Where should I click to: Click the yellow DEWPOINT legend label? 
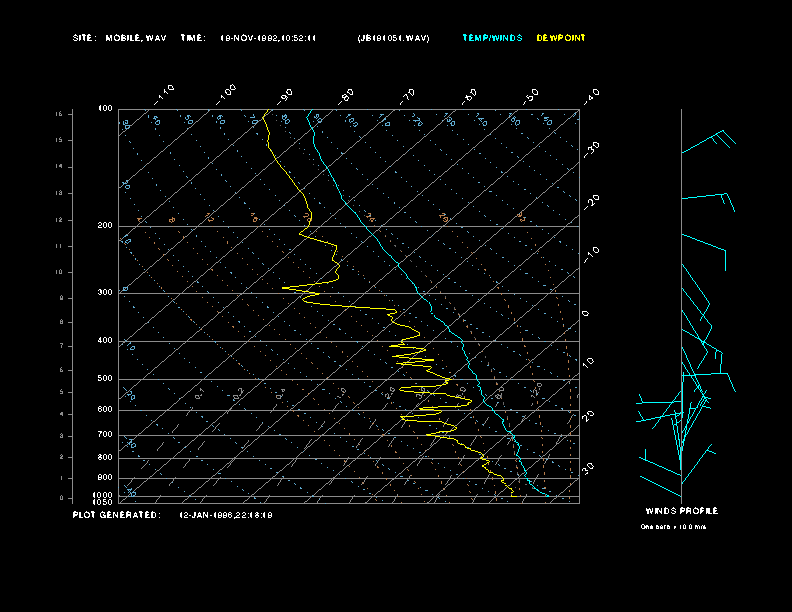pos(561,38)
